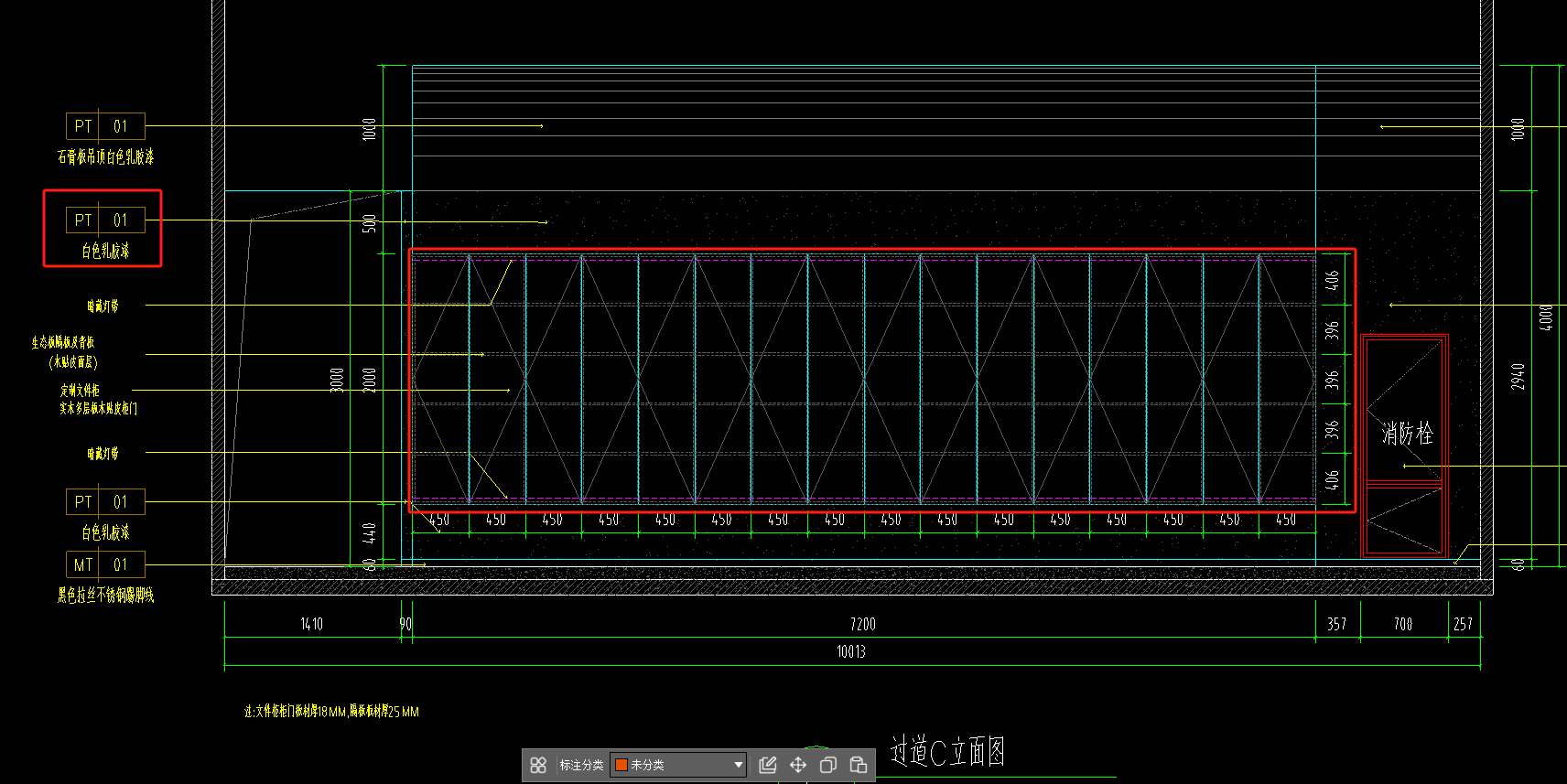Click the 4000 vertical dimension on right

[1546, 317]
